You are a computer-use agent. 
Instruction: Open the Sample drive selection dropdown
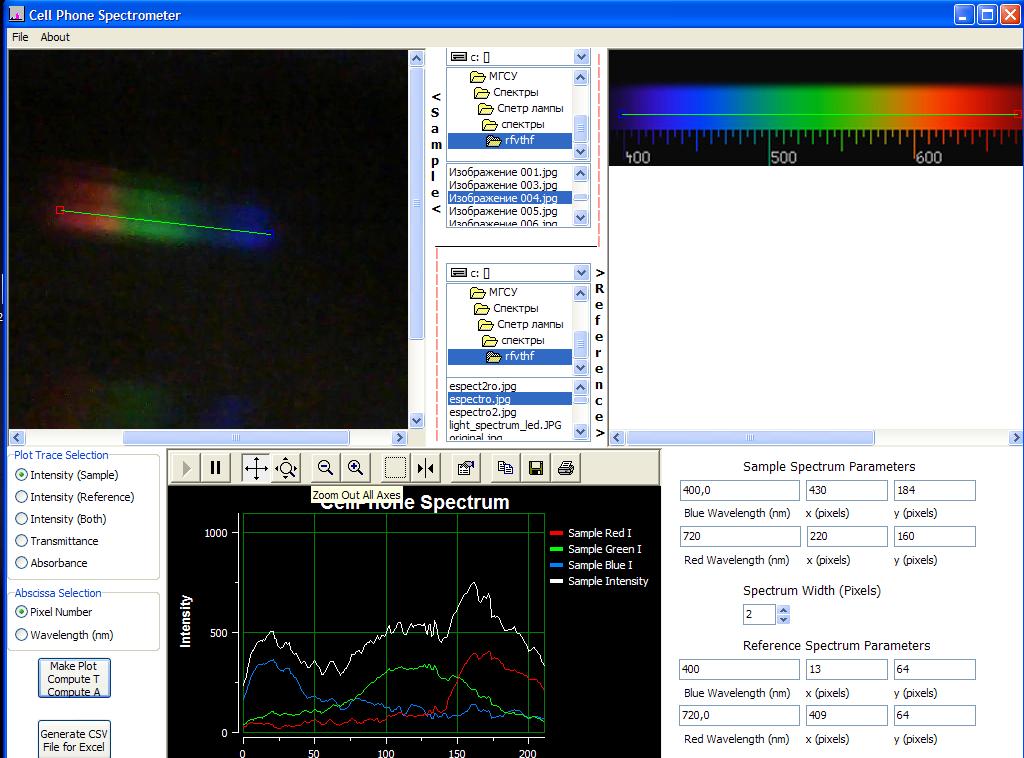[581, 57]
